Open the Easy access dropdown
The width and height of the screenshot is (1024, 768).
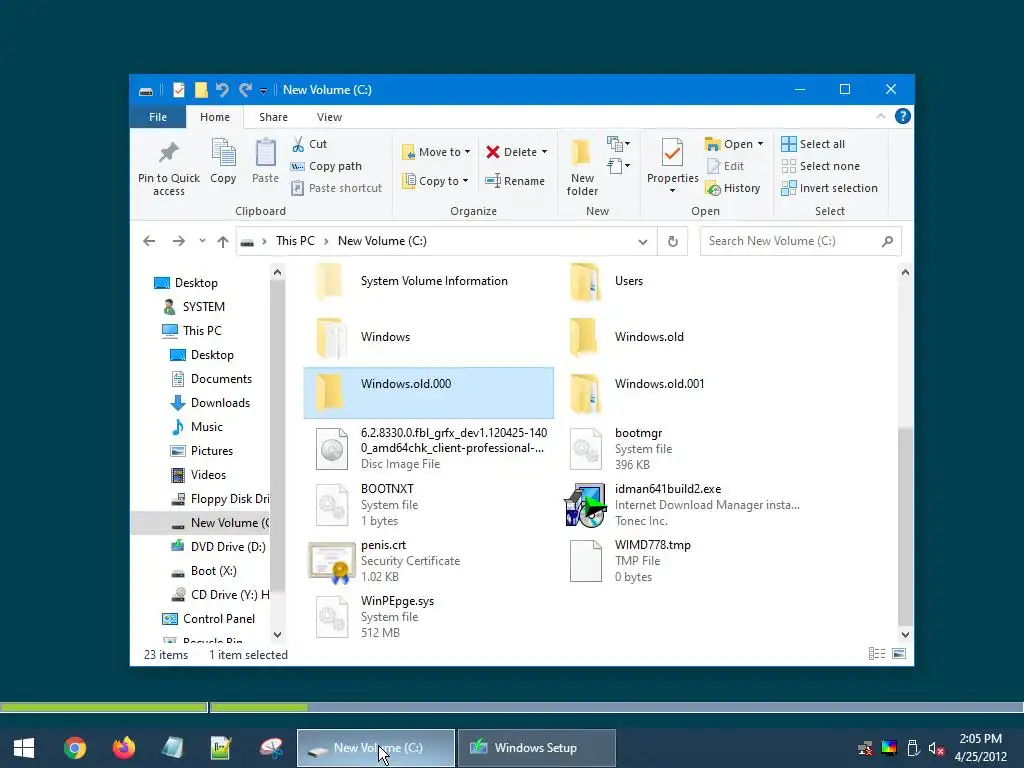tap(618, 166)
